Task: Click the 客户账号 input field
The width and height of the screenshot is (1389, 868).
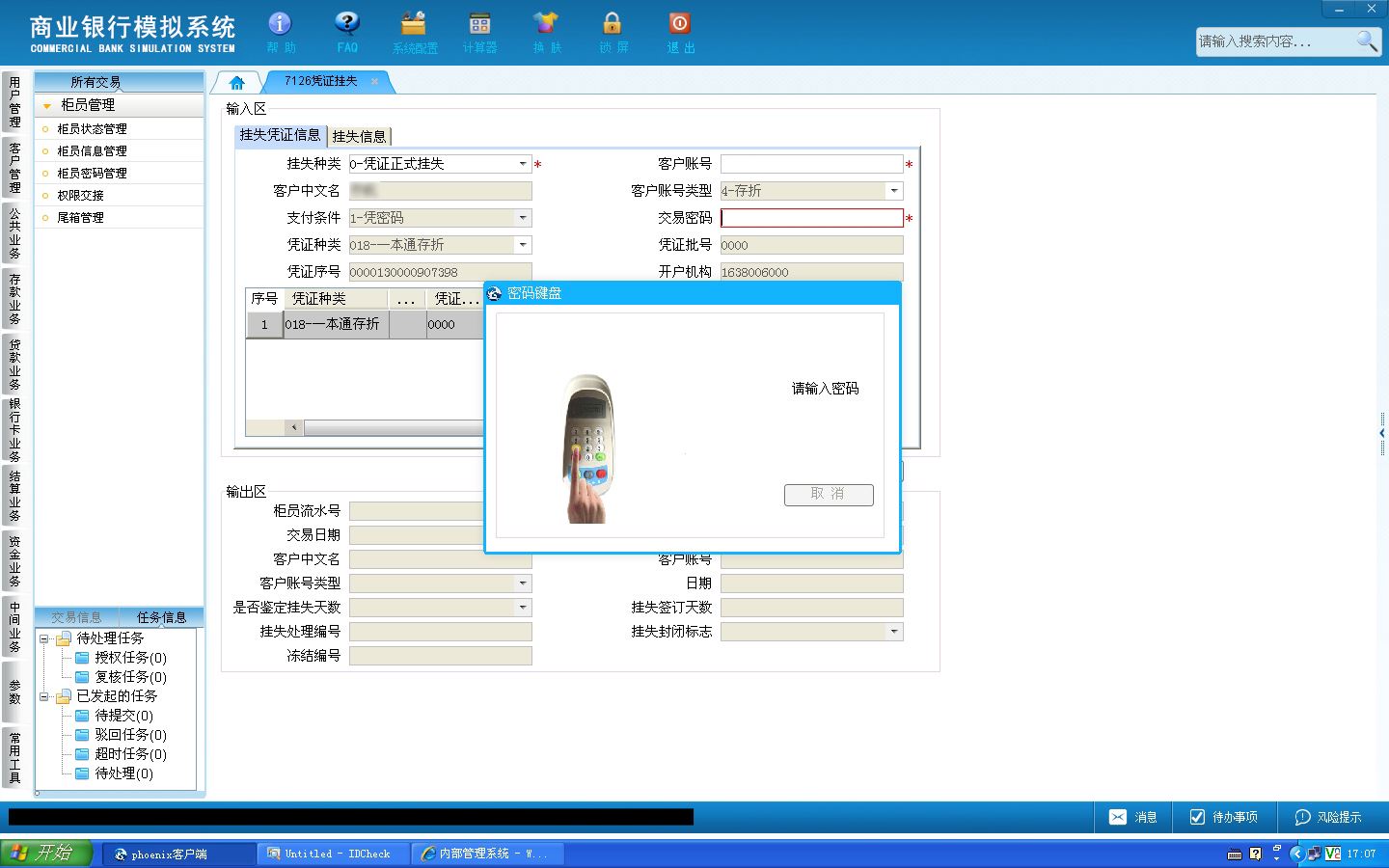Action: coord(812,164)
